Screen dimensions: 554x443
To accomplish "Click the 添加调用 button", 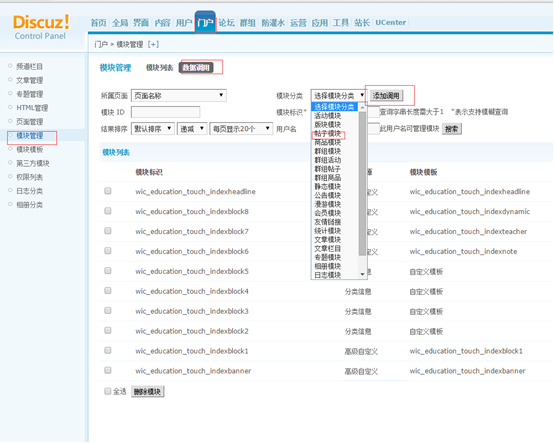I will [386, 95].
